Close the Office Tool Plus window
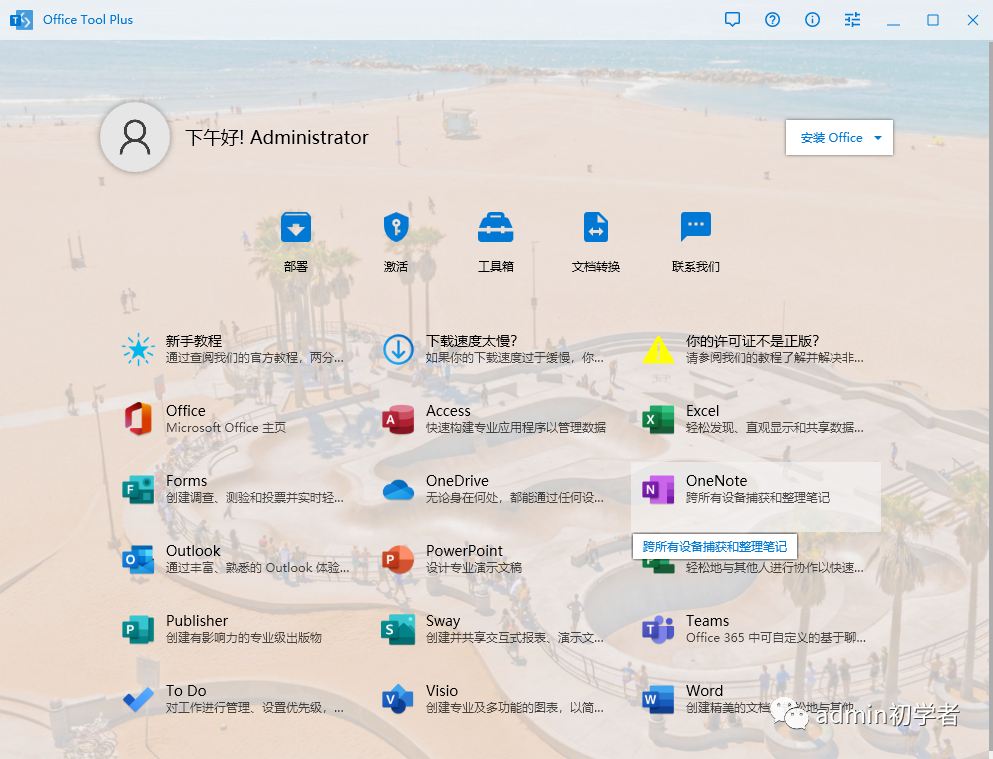The width and height of the screenshot is (993, 759). tap(973, 20)
